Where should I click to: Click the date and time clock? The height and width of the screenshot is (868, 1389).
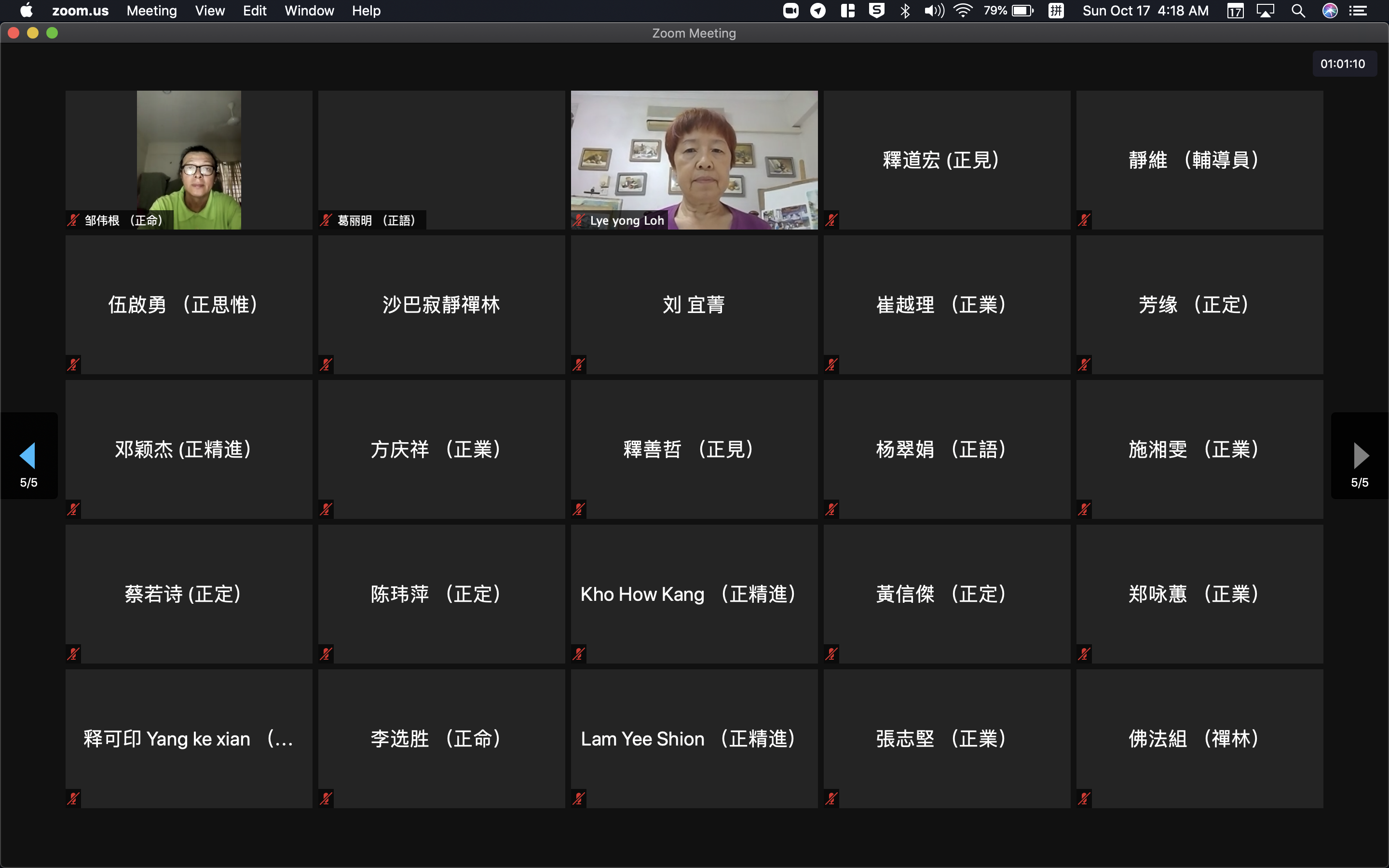[1145, 11]
